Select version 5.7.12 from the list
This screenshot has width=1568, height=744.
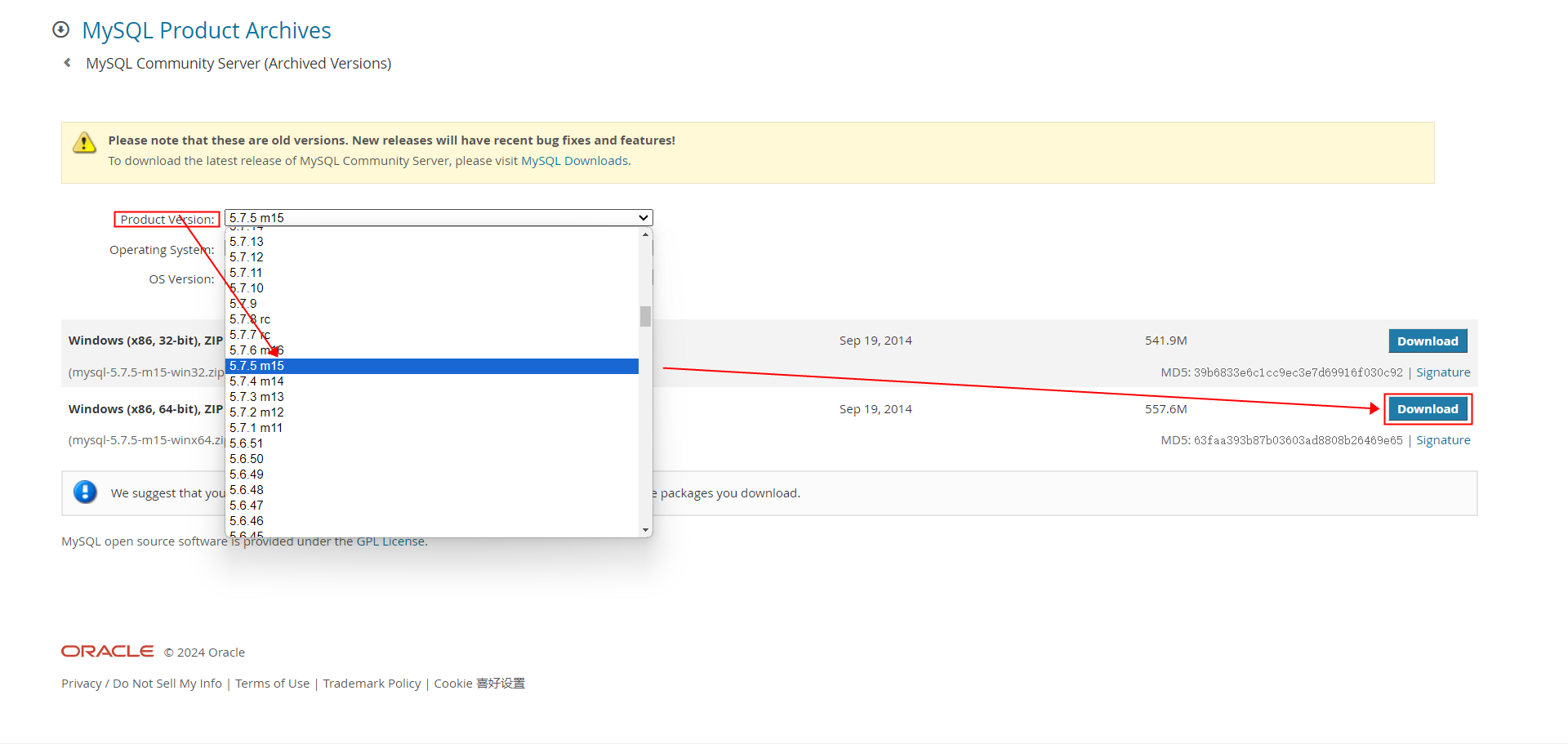[x=431, y=257]
